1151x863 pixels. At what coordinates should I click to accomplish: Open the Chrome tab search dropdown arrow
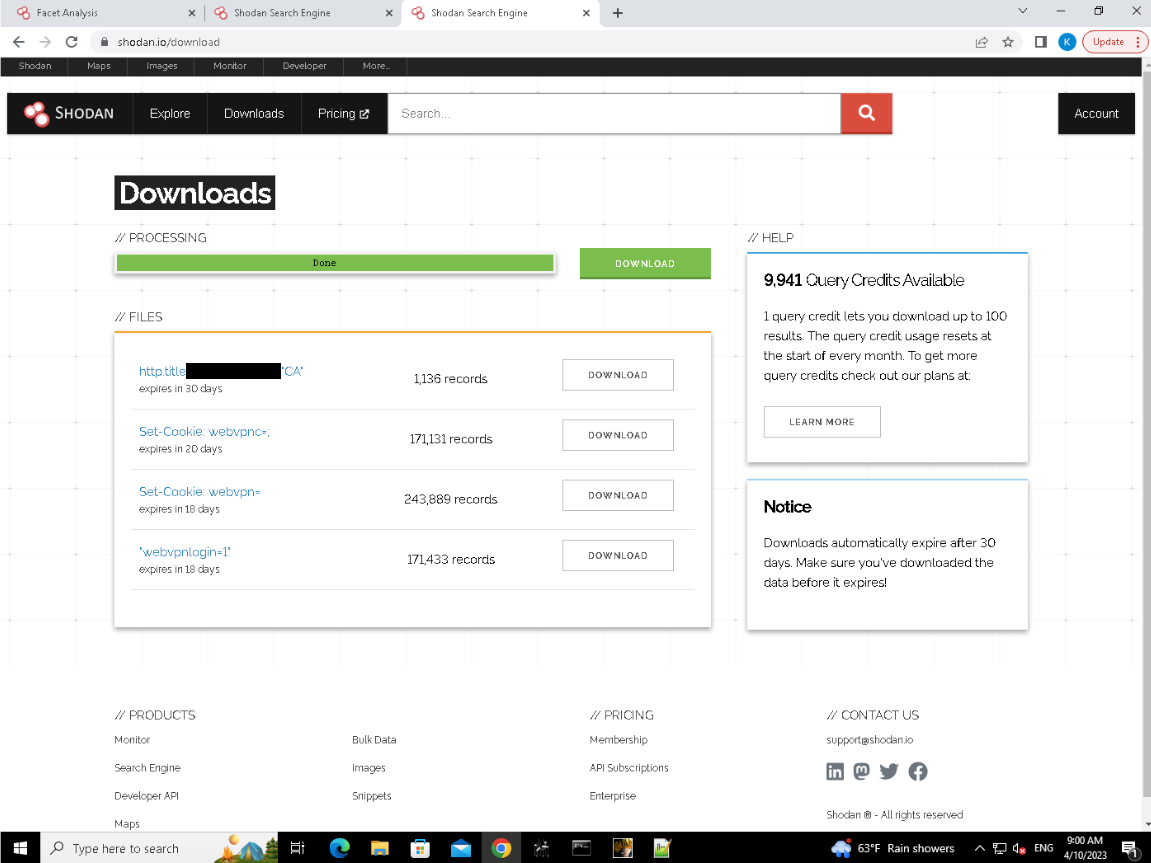point(1023,11)
